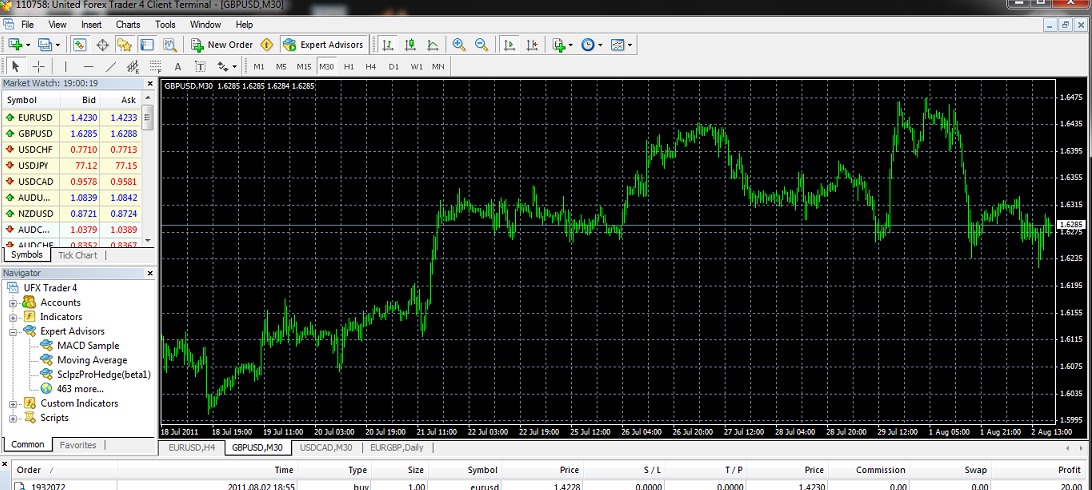Toggle the Market Watch window icon

(x=79, y=45)
